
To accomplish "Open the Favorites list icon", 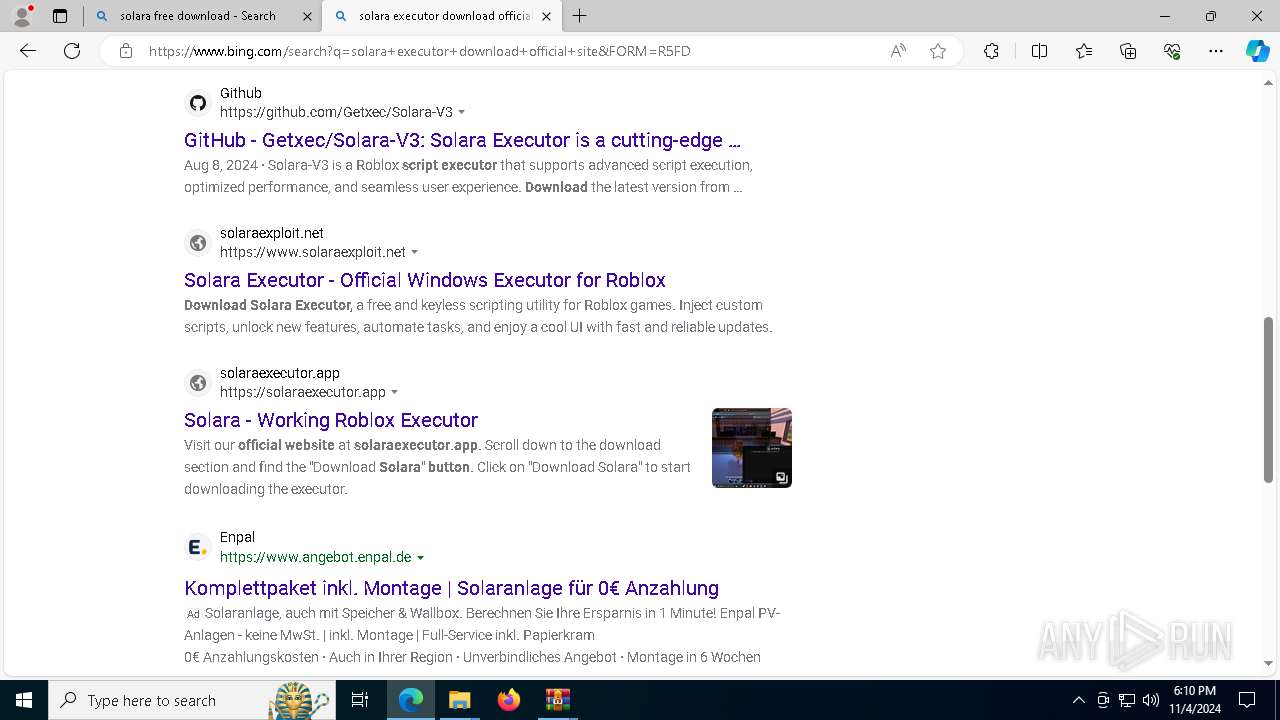I will tap(1084, 51).
